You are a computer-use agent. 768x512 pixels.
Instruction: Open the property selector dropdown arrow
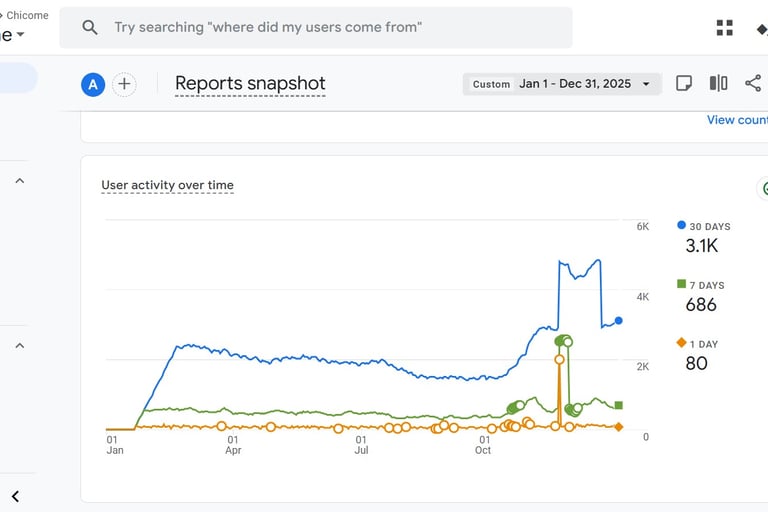coord(20,35)
